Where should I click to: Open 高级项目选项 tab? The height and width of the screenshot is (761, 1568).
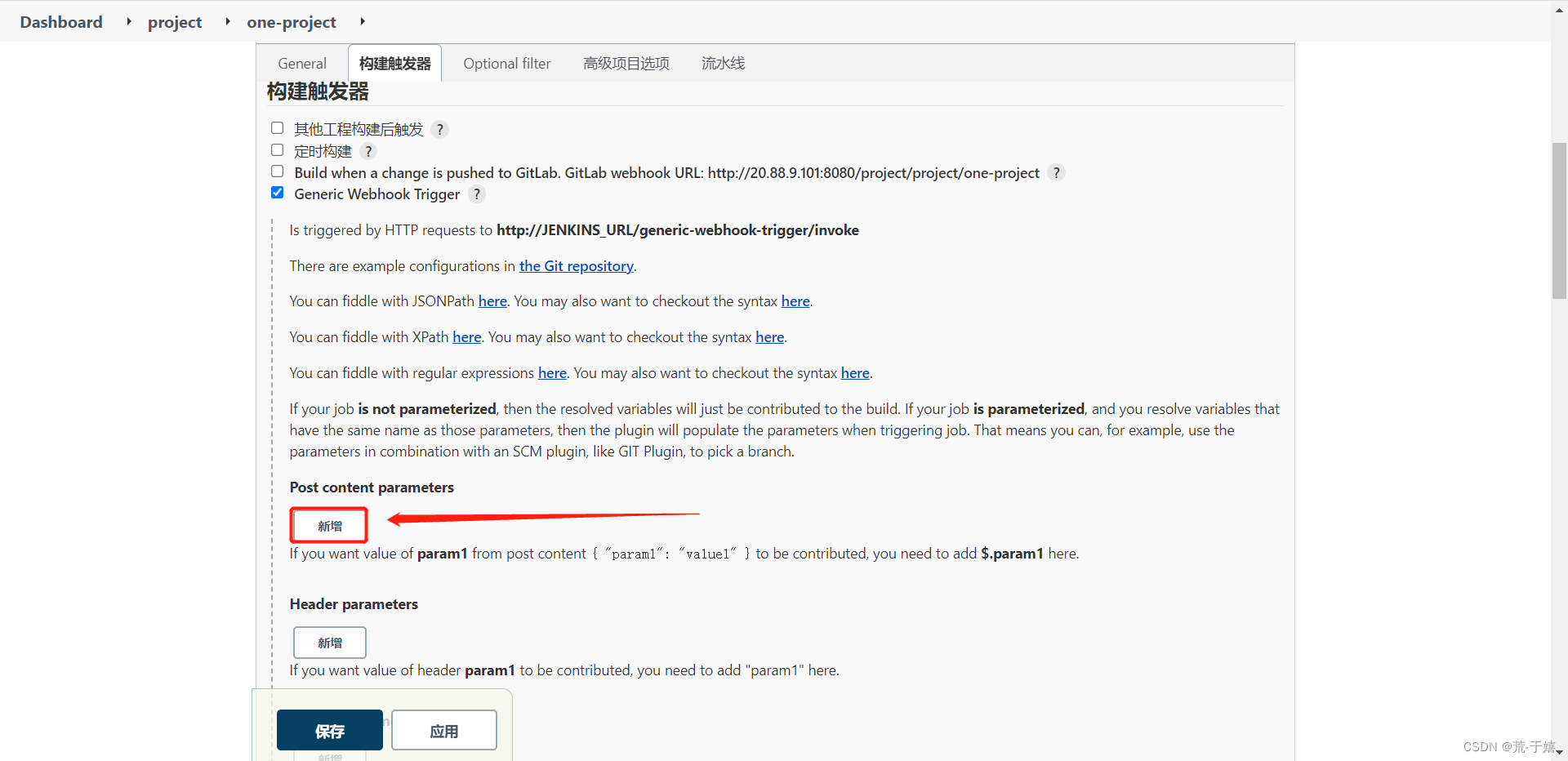point(626,63)
